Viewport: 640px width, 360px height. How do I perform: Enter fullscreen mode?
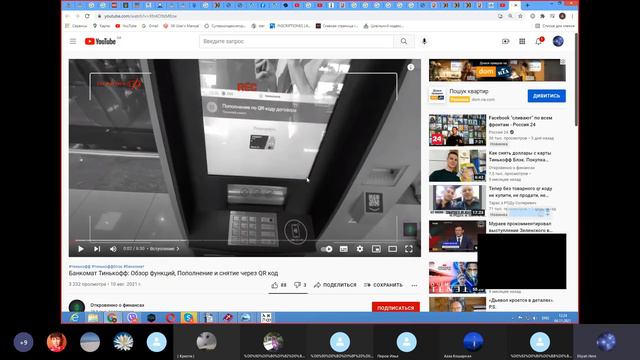(x=409, y=249)
